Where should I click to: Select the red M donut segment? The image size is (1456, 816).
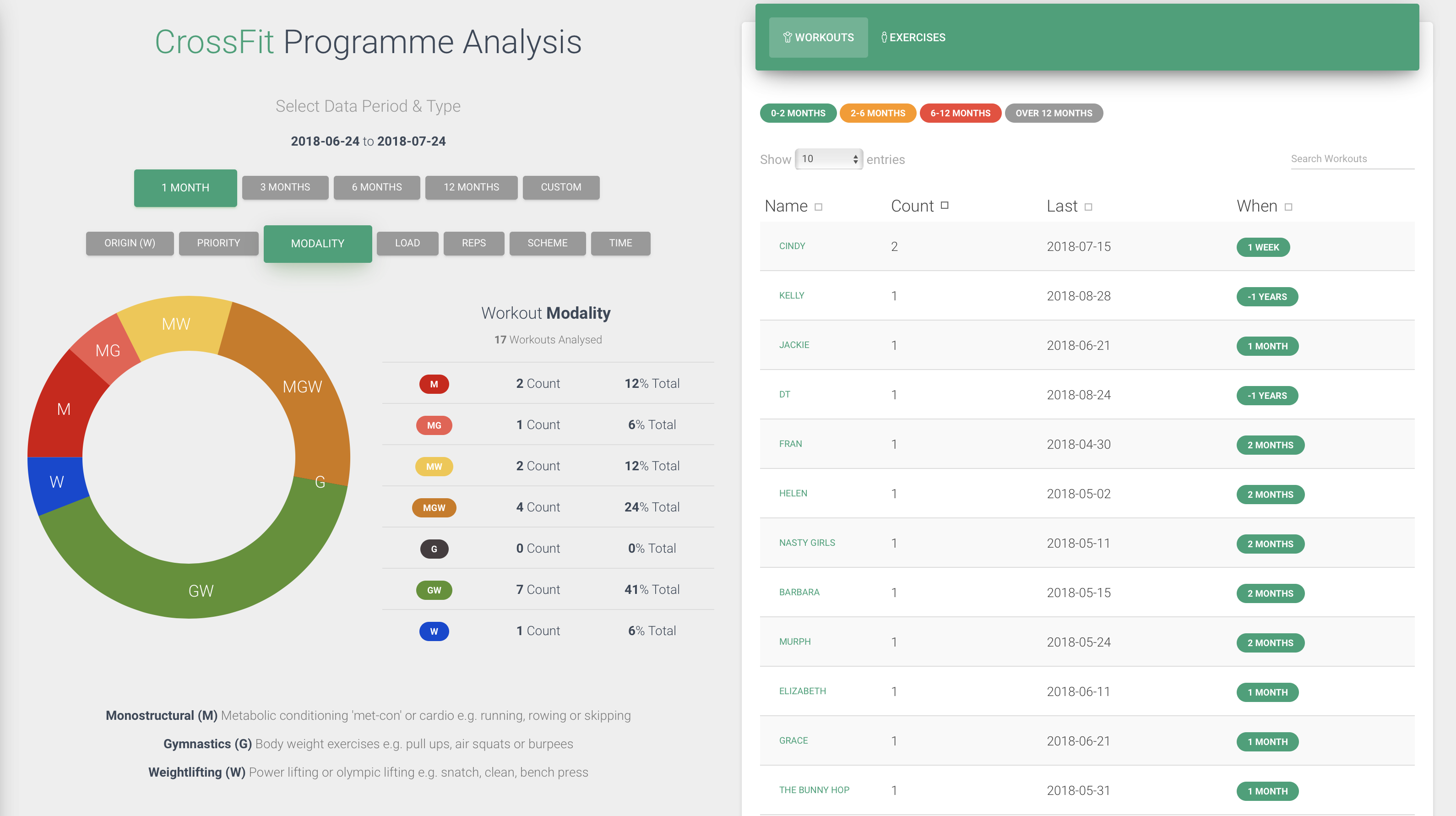pos(64,410)
